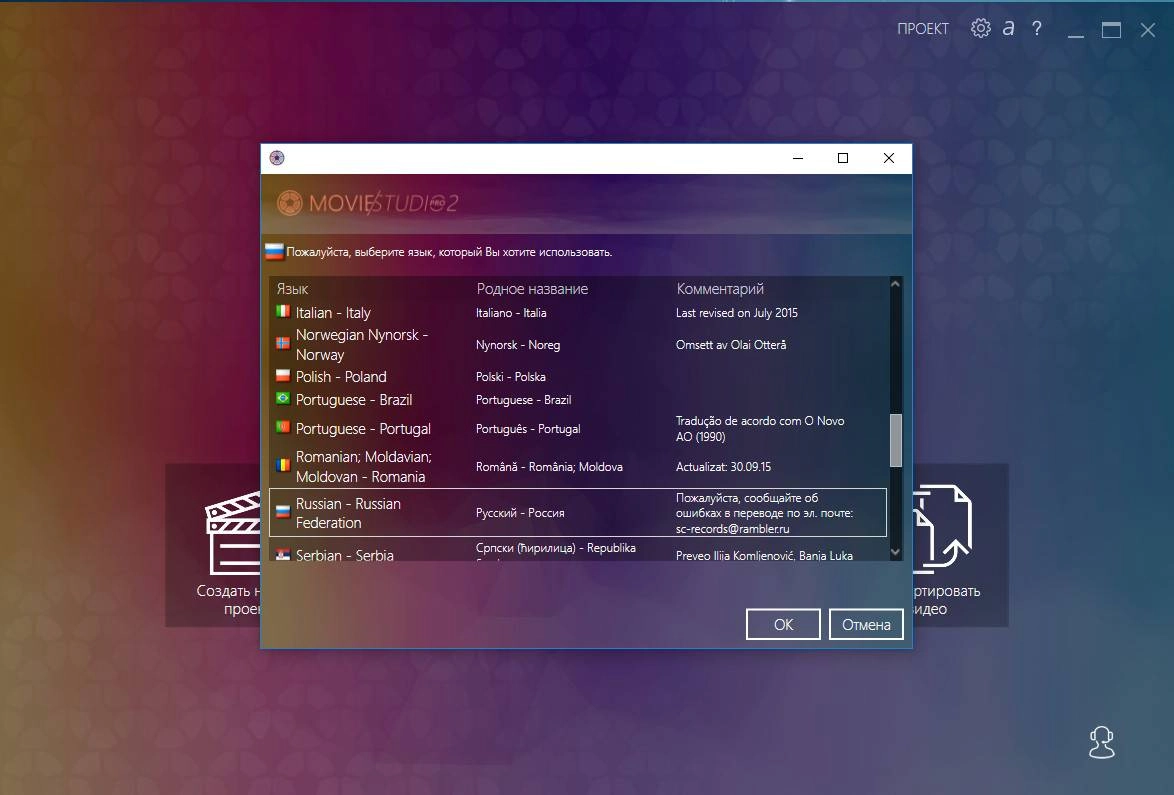Click the Portugal flag icon
Image resolution: width=1174 pixels, height=795 pixels.
pos(283,427)
